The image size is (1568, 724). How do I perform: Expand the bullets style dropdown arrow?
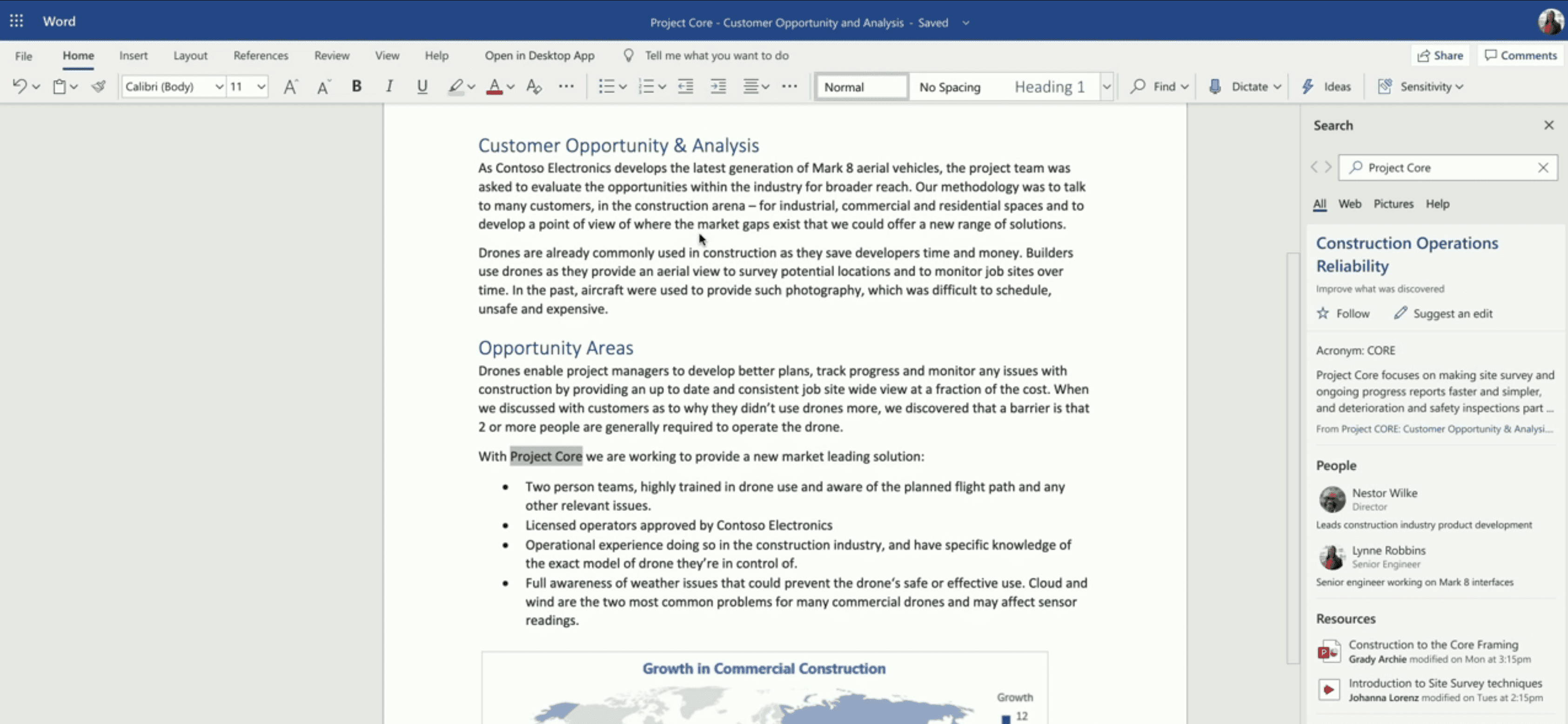pyautogui.click(x=623, y=87)
